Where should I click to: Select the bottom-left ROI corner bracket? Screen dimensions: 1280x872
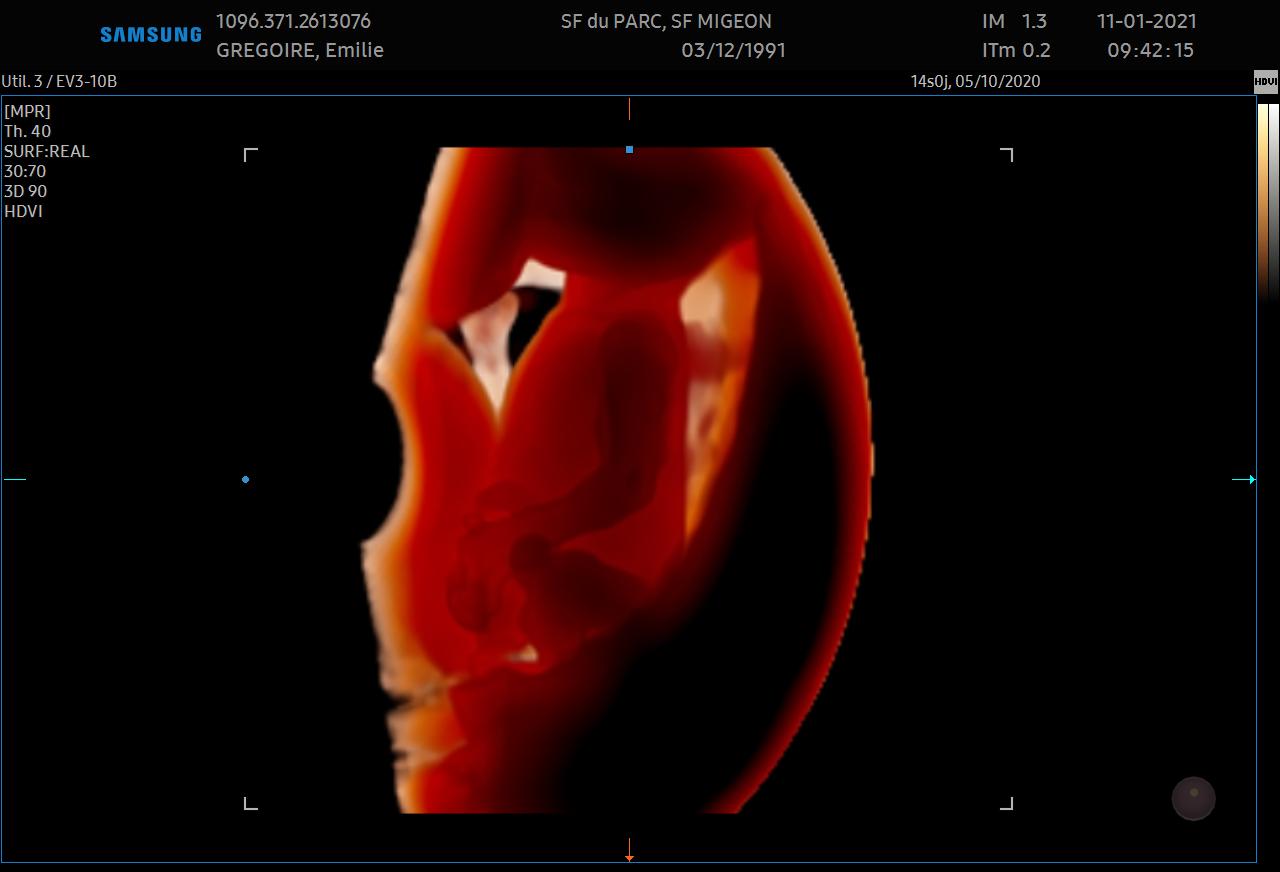tap(251, 803)
